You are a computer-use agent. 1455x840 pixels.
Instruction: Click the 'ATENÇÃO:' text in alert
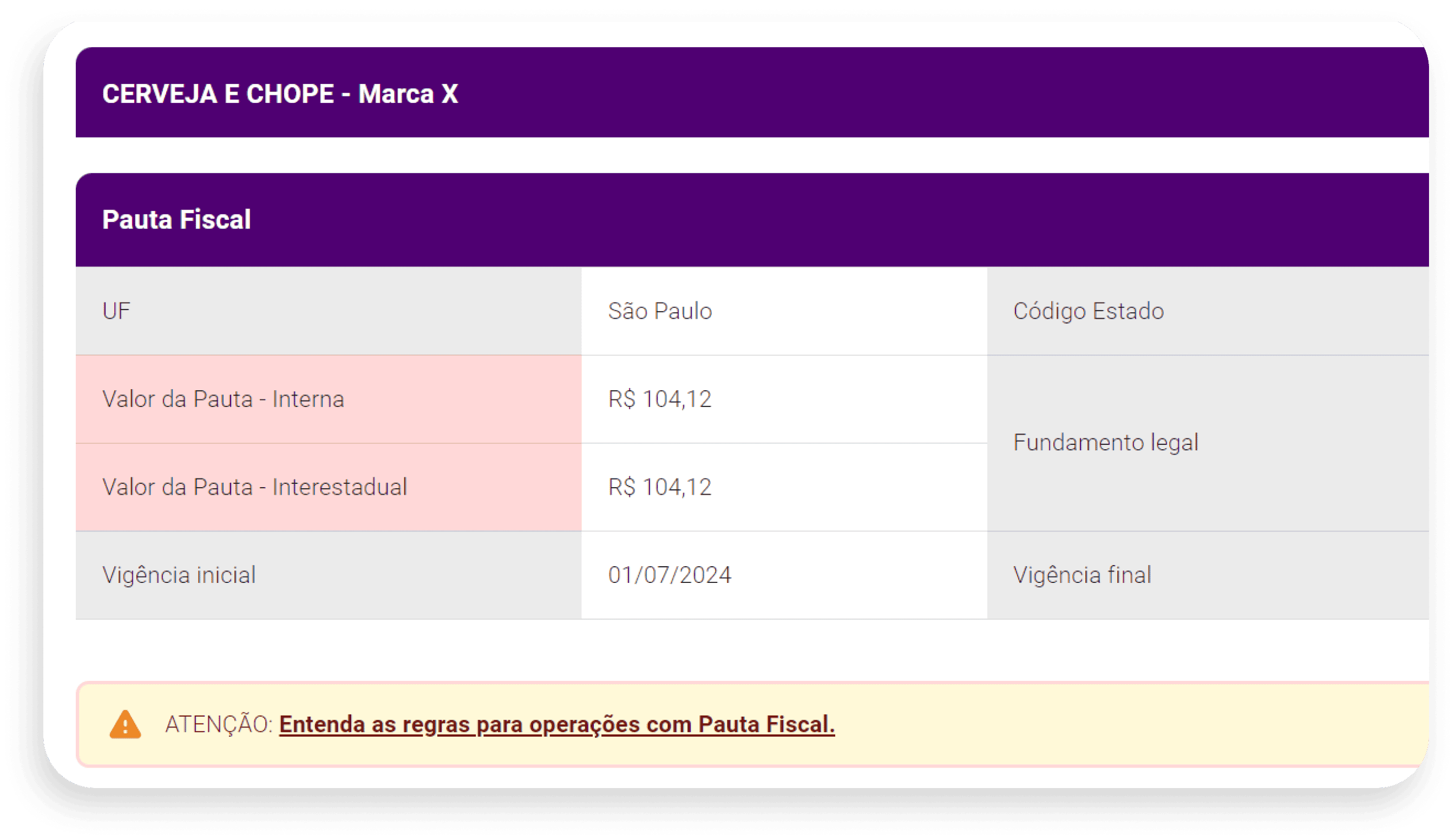(x=219, y=725)
